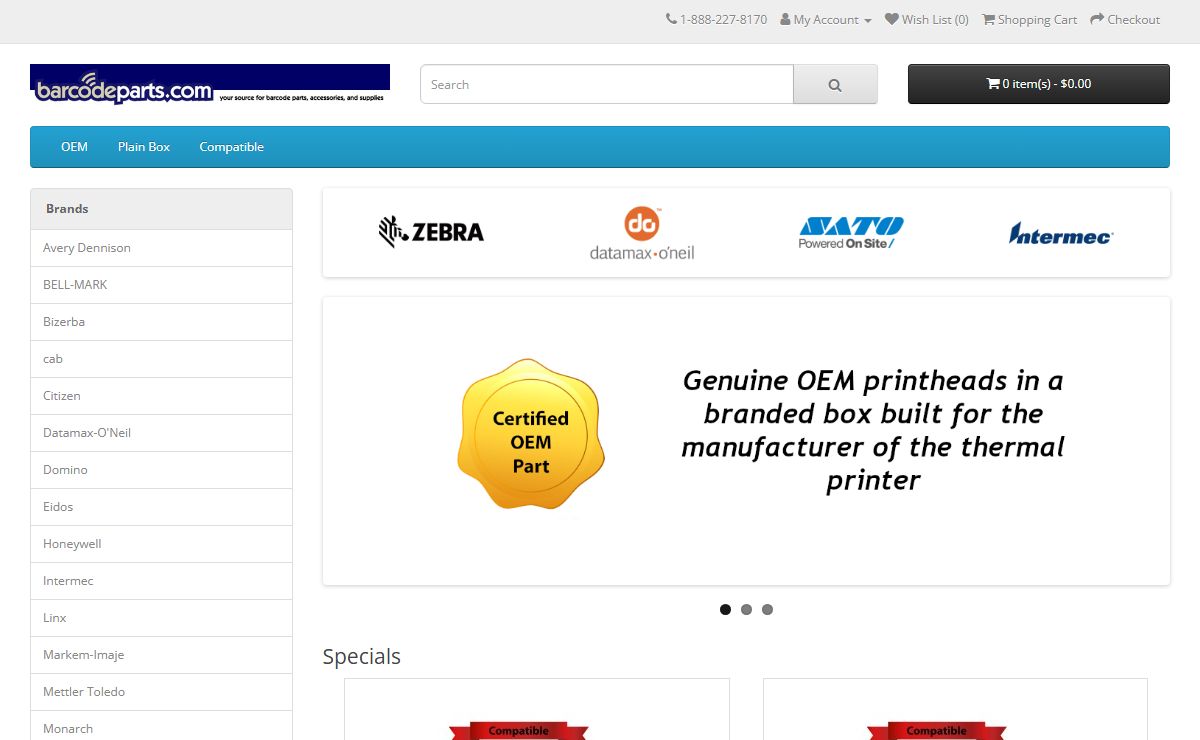Open Datamax-O'Neil brand in sidebar list
Viewport: 1200px width, 740px height.
(161, 433)
